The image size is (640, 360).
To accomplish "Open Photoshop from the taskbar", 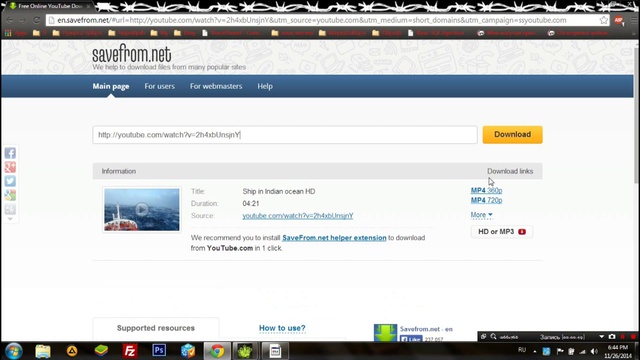I will click(x=159, y=351).
